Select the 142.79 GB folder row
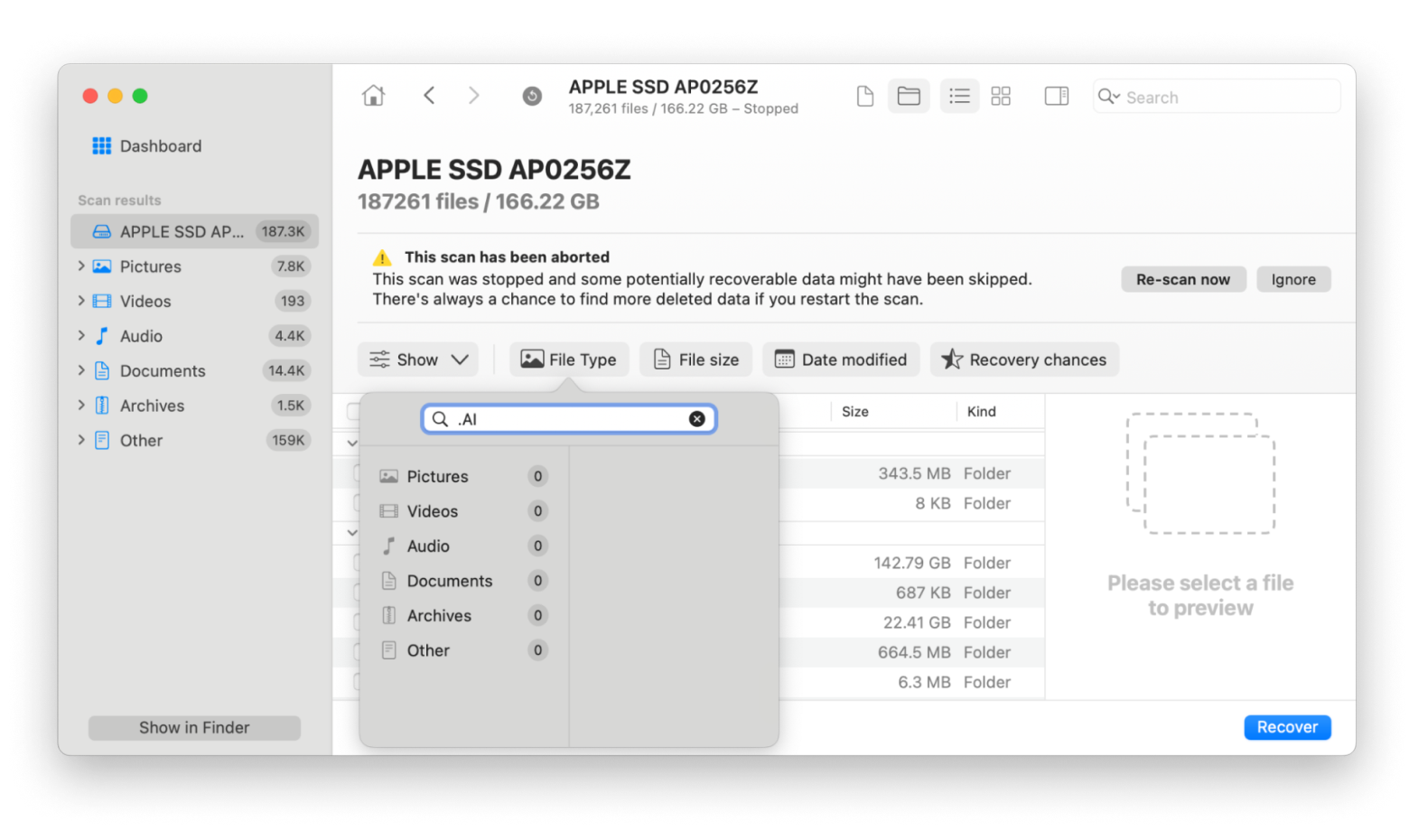1409x840 pixels. click(x=912, y=563)
